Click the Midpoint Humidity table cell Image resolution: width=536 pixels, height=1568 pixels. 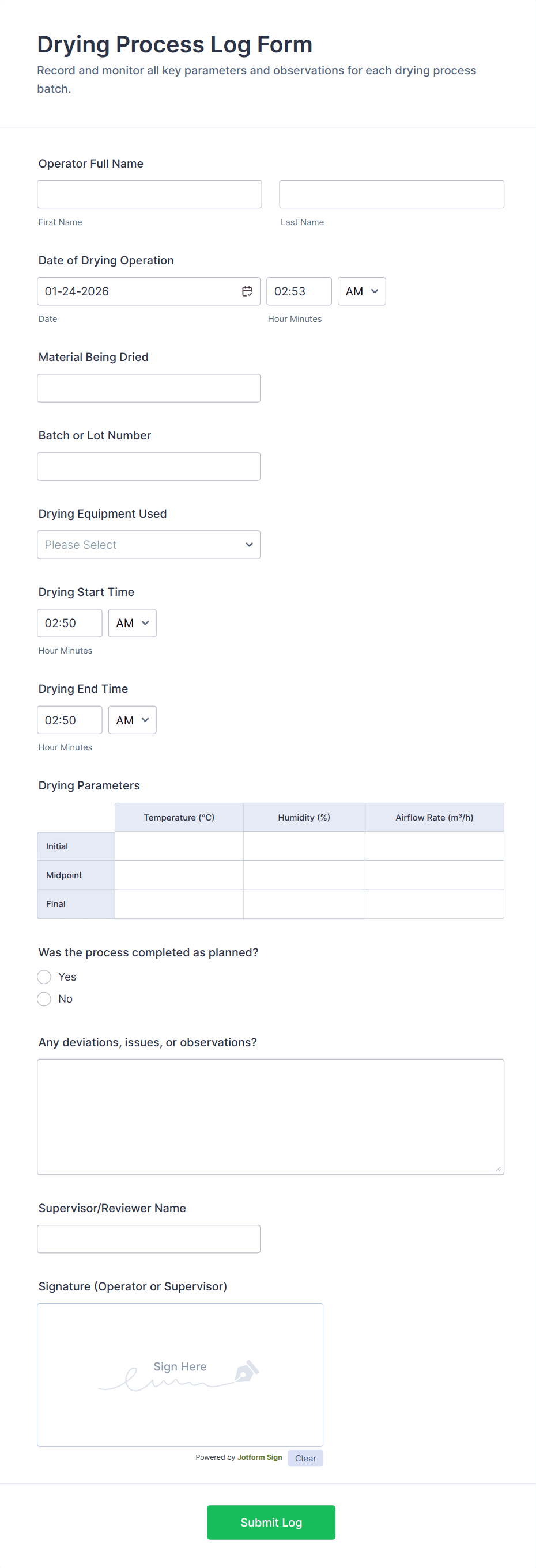pos(304,875)
